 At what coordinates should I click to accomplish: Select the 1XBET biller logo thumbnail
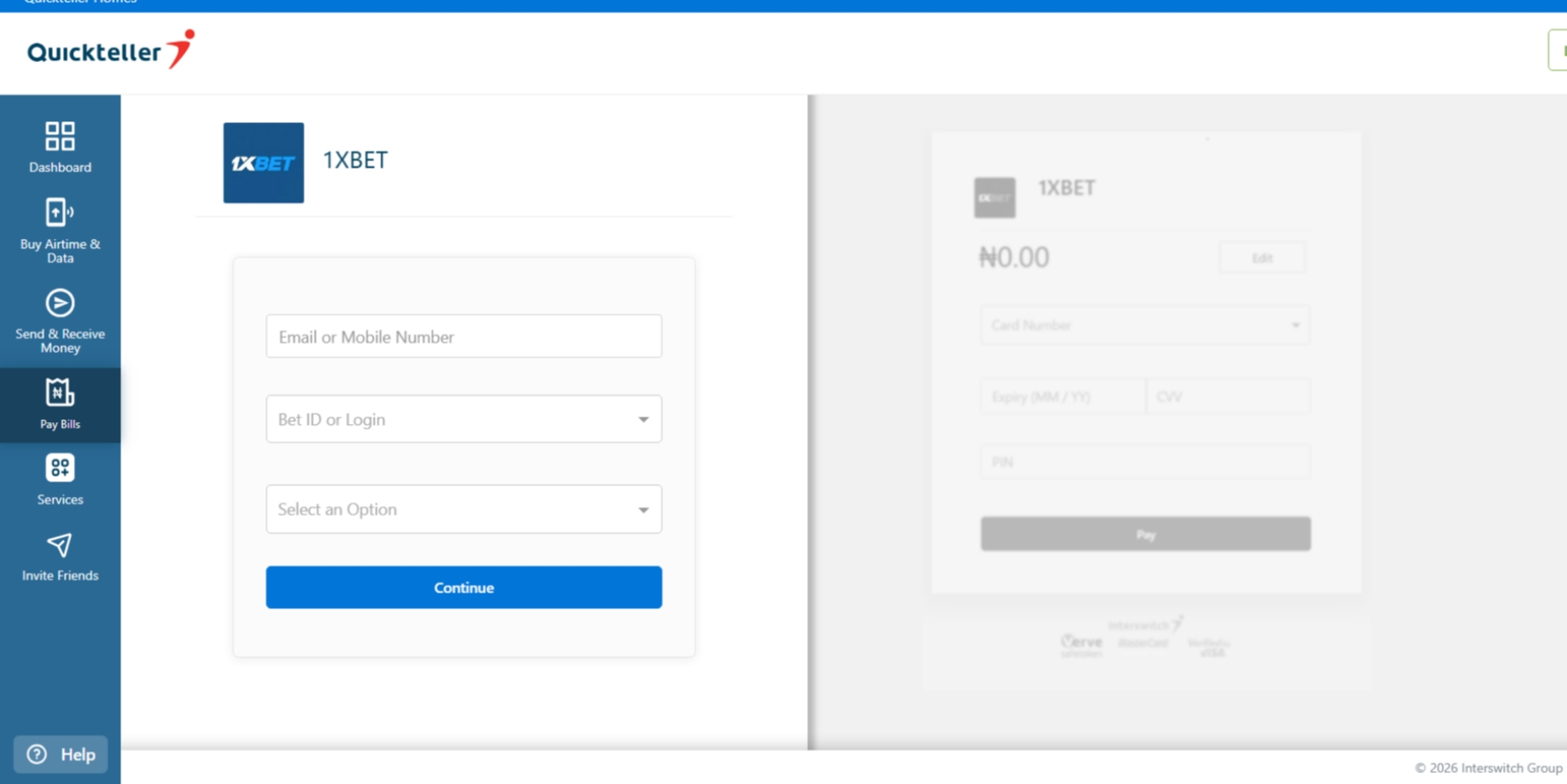(x=263, y=162)
